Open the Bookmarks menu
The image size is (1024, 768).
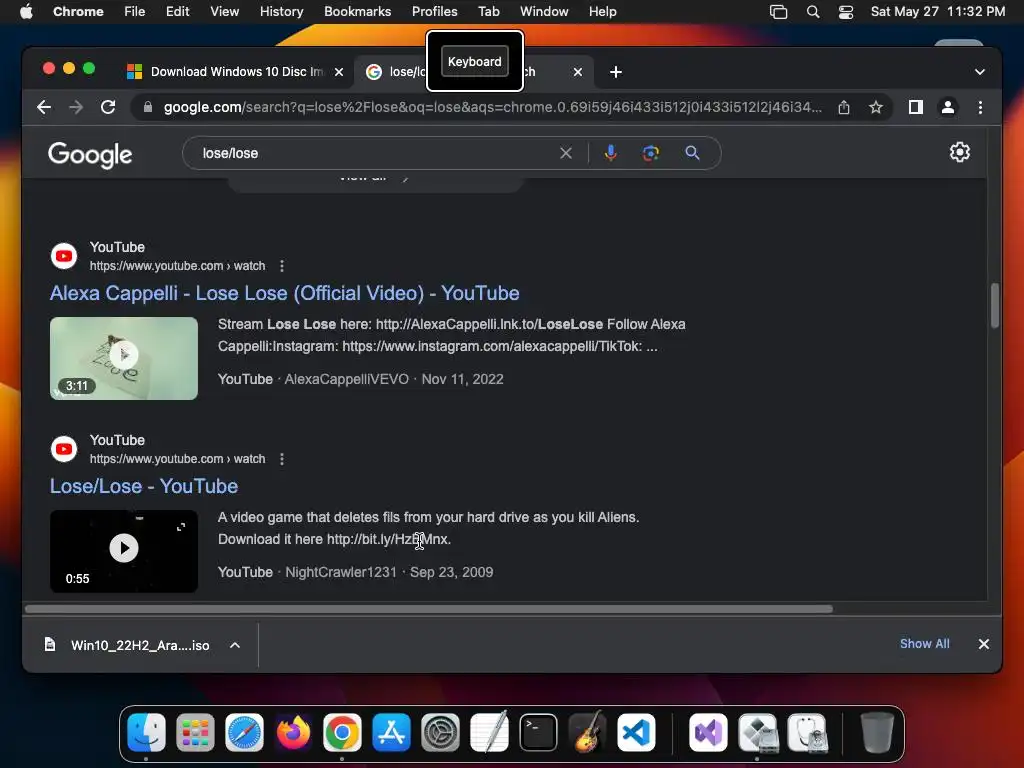pos(357,12)
